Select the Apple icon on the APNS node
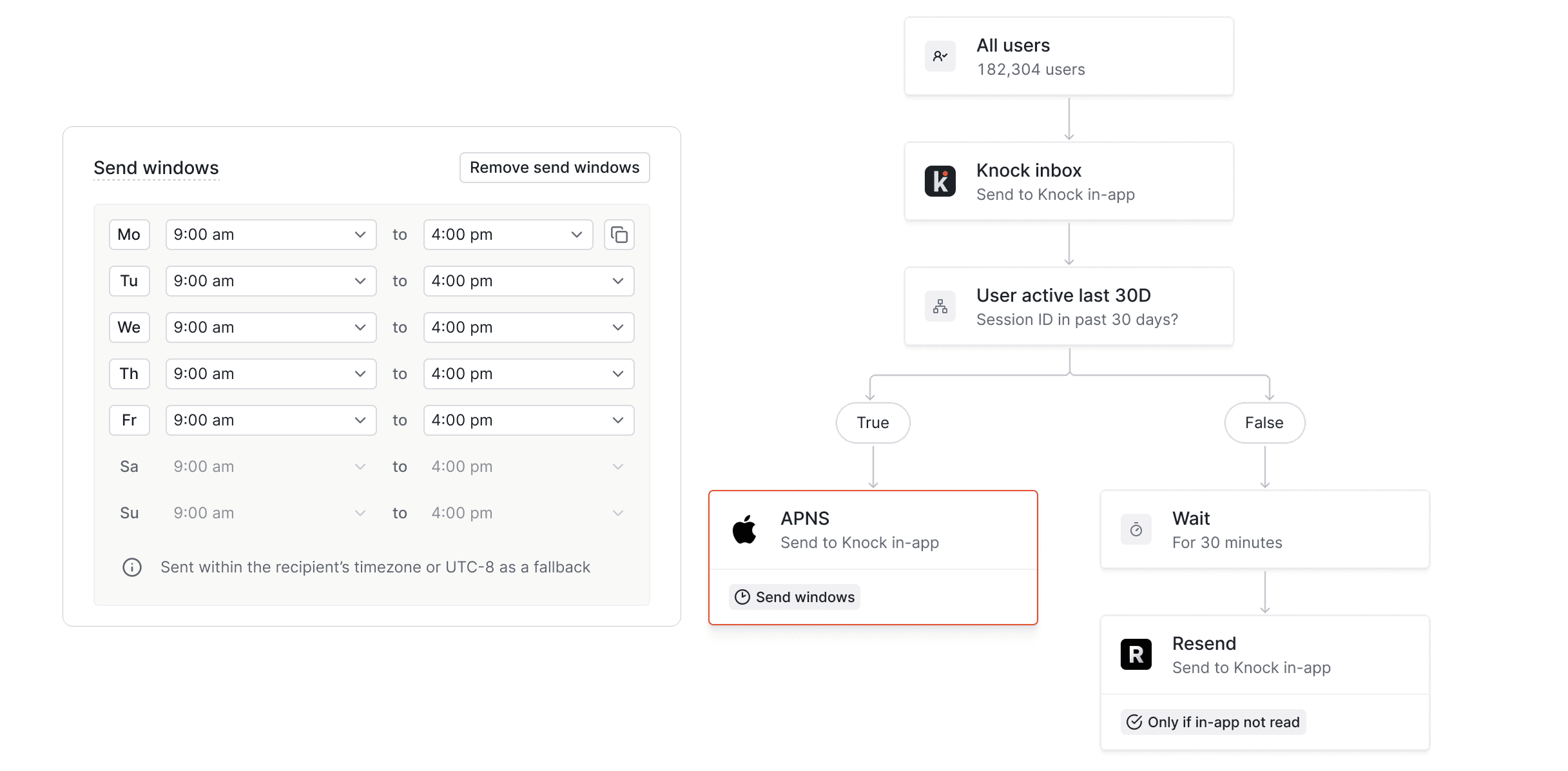The width and height of the screenshot is (1568, 771). [745, 529]
